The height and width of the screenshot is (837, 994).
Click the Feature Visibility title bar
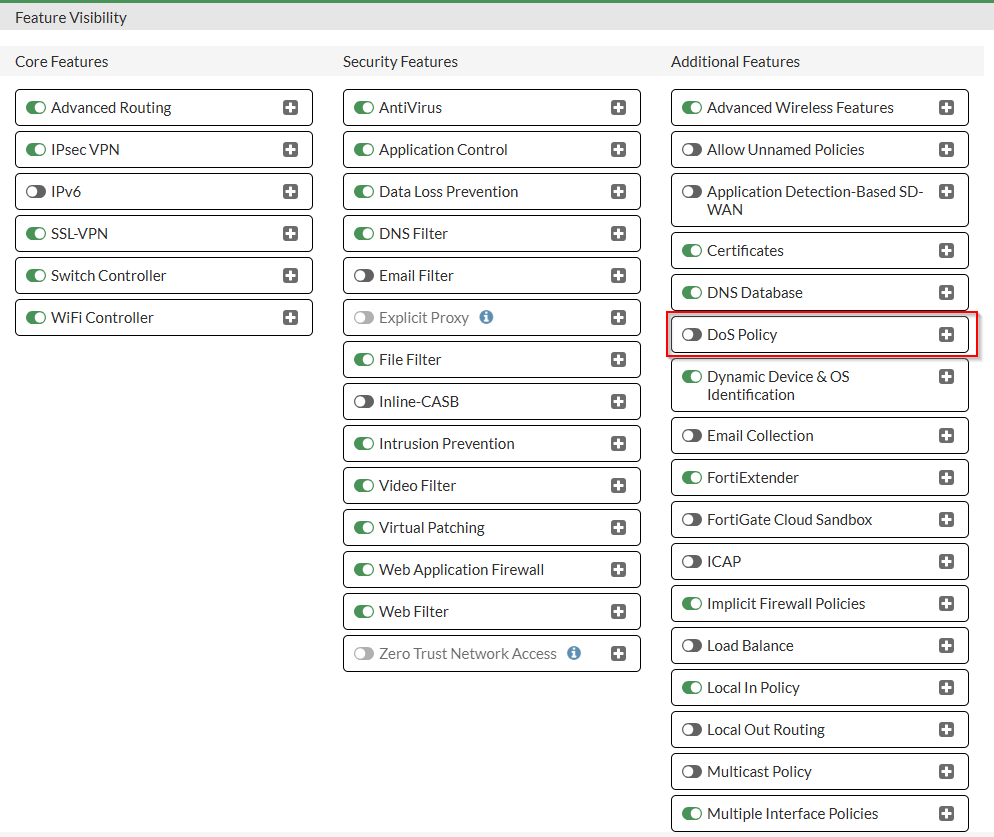tap(70, 17)
